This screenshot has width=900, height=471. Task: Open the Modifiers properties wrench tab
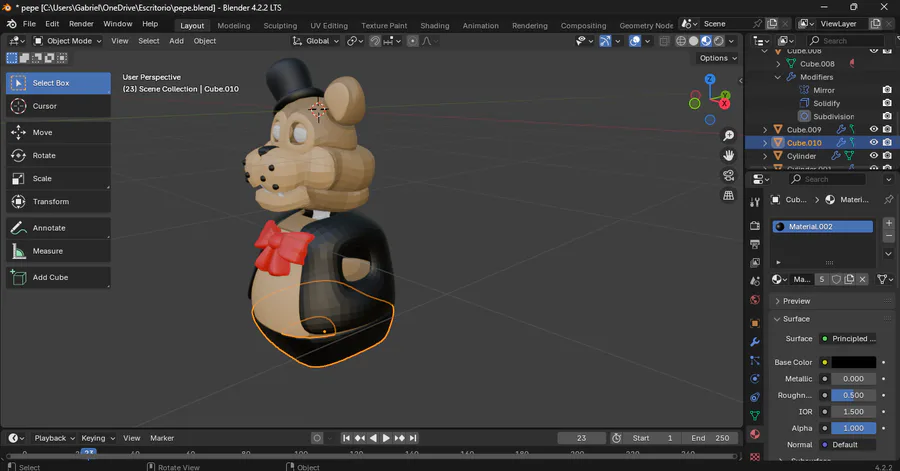(755, 342)
